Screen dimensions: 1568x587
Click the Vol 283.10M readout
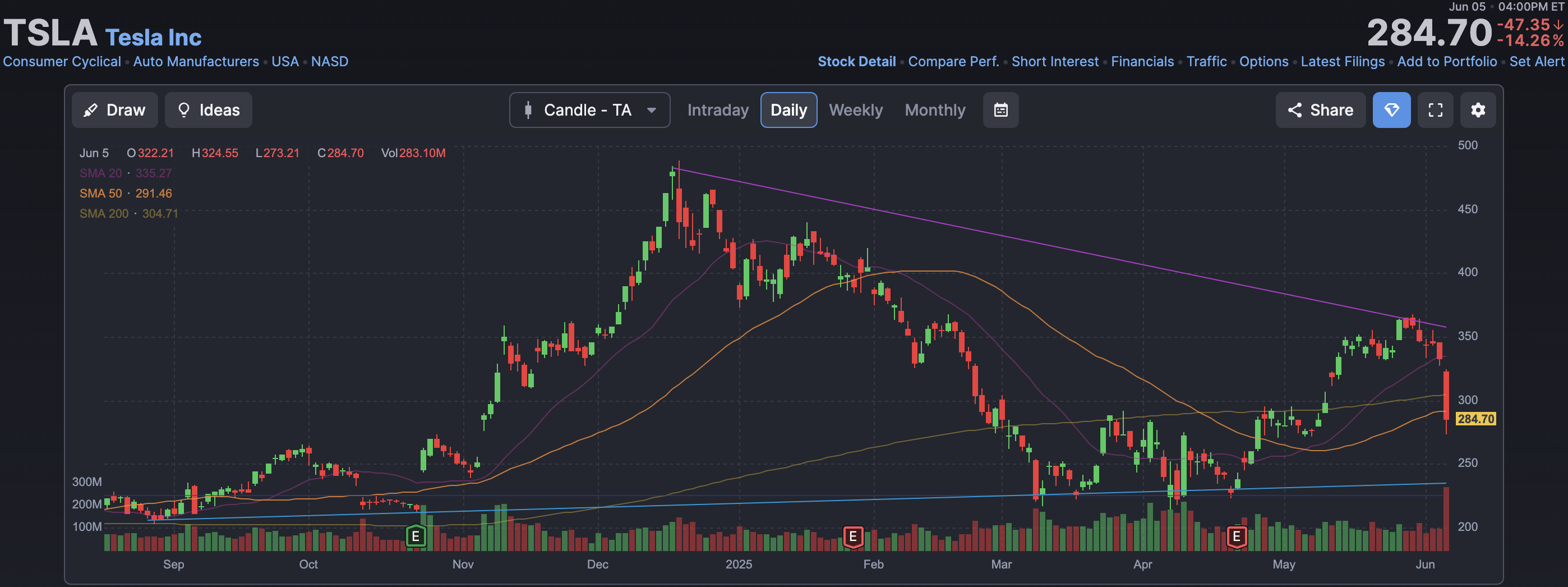tap(413, 153)
